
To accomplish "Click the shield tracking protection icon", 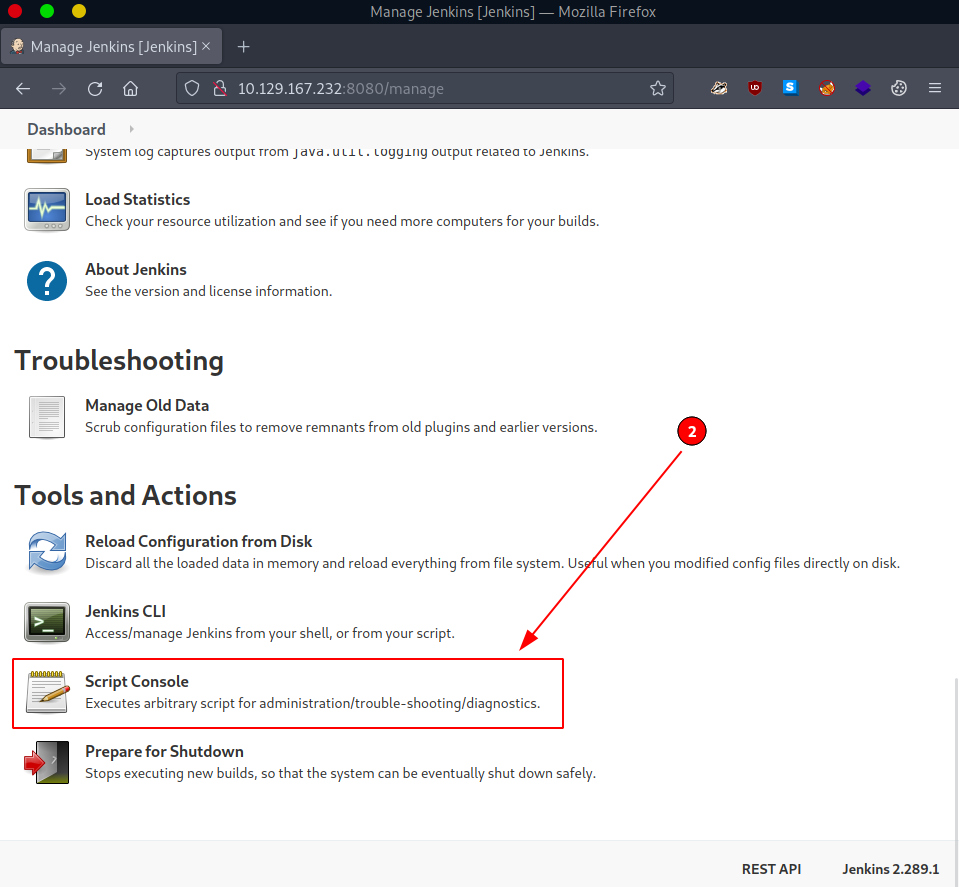I will (x=195, y=88).
